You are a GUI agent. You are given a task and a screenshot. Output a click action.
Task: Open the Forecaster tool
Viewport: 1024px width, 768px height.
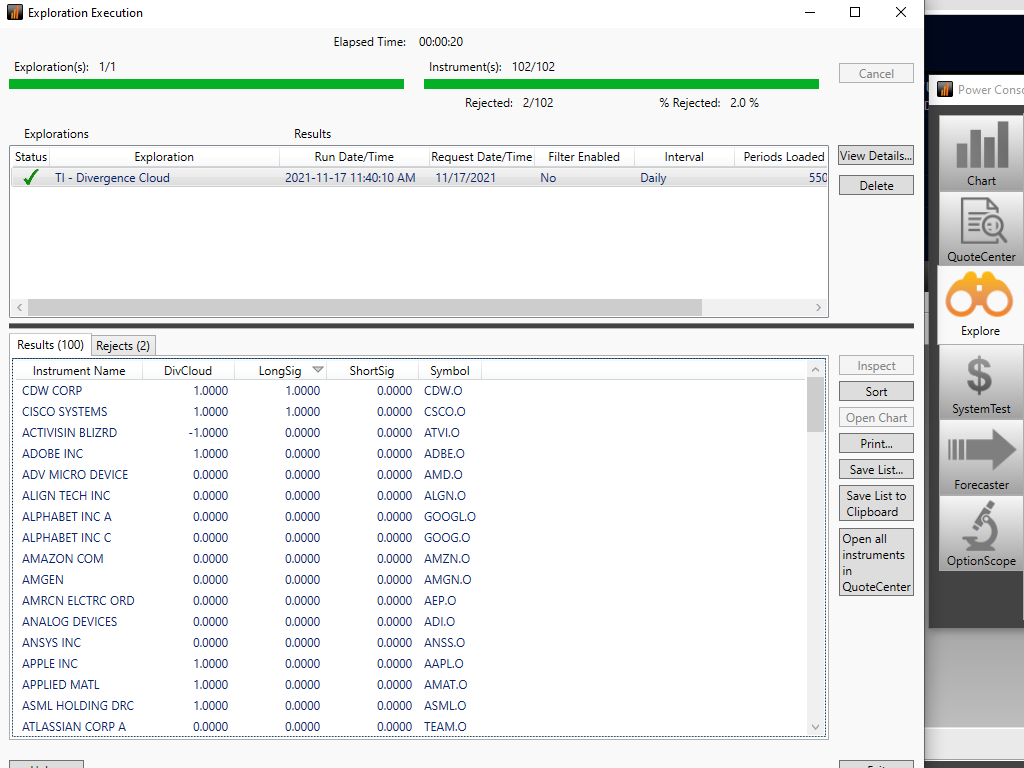point(979,458)
